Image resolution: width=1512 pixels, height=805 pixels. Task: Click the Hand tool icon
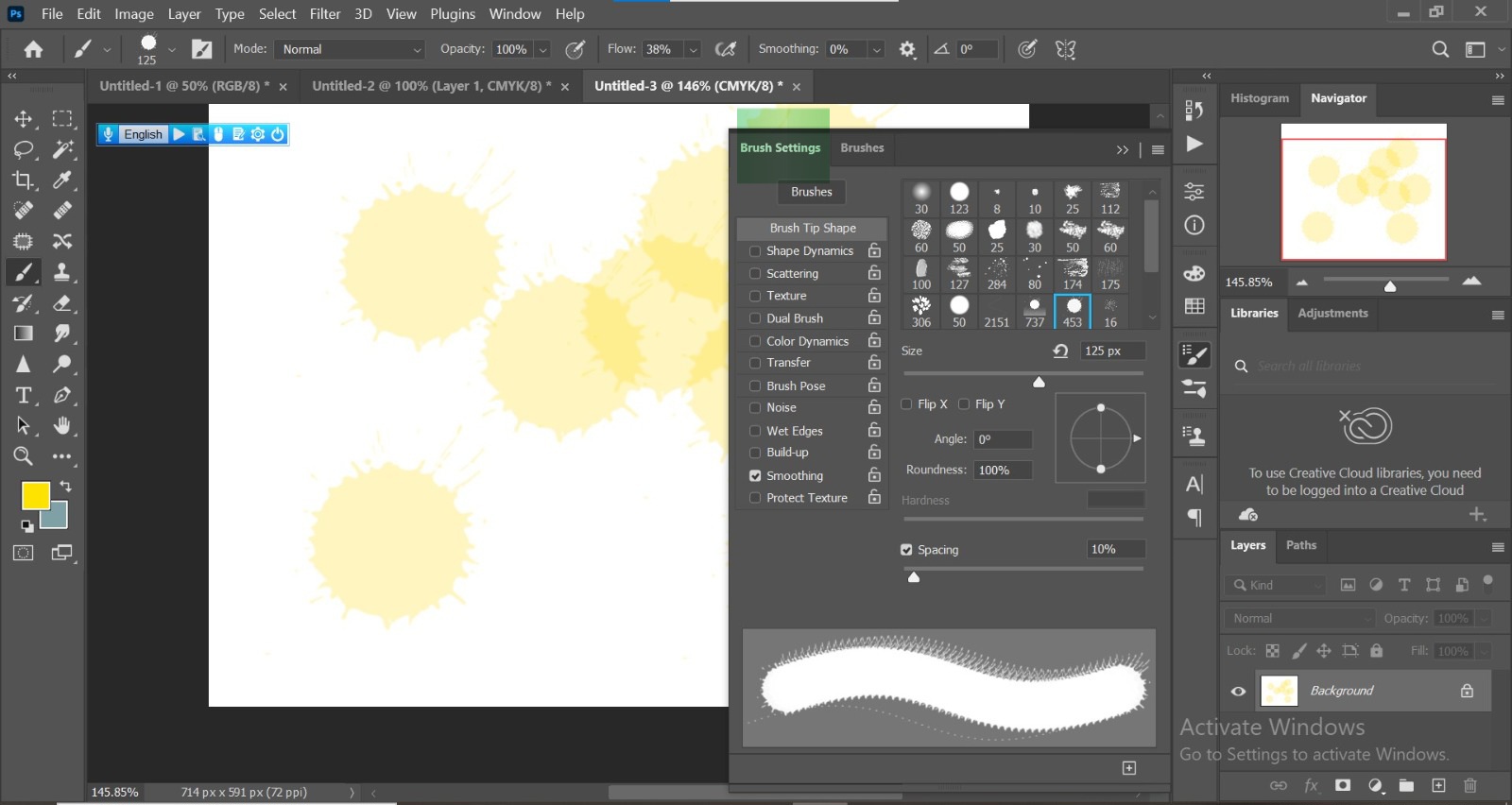click(x=62, y=425)
